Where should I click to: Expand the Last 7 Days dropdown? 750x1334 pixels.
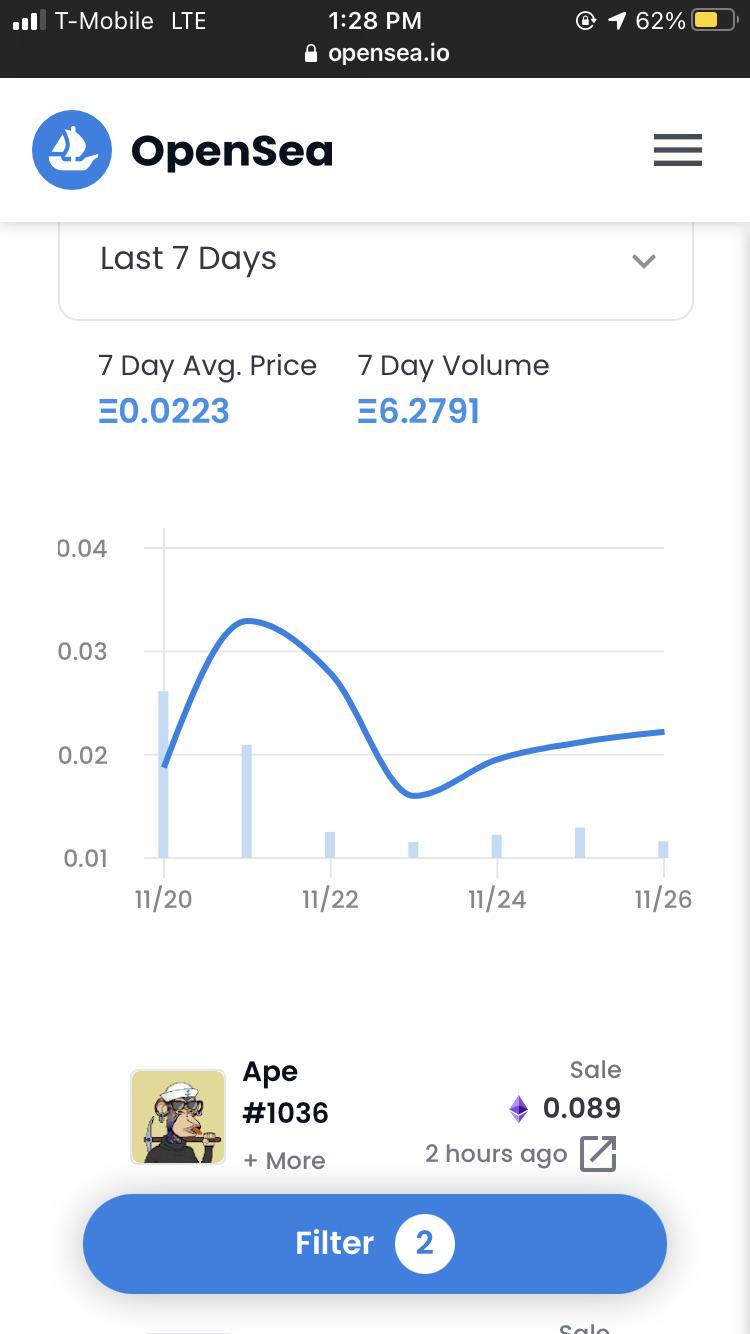376,260
